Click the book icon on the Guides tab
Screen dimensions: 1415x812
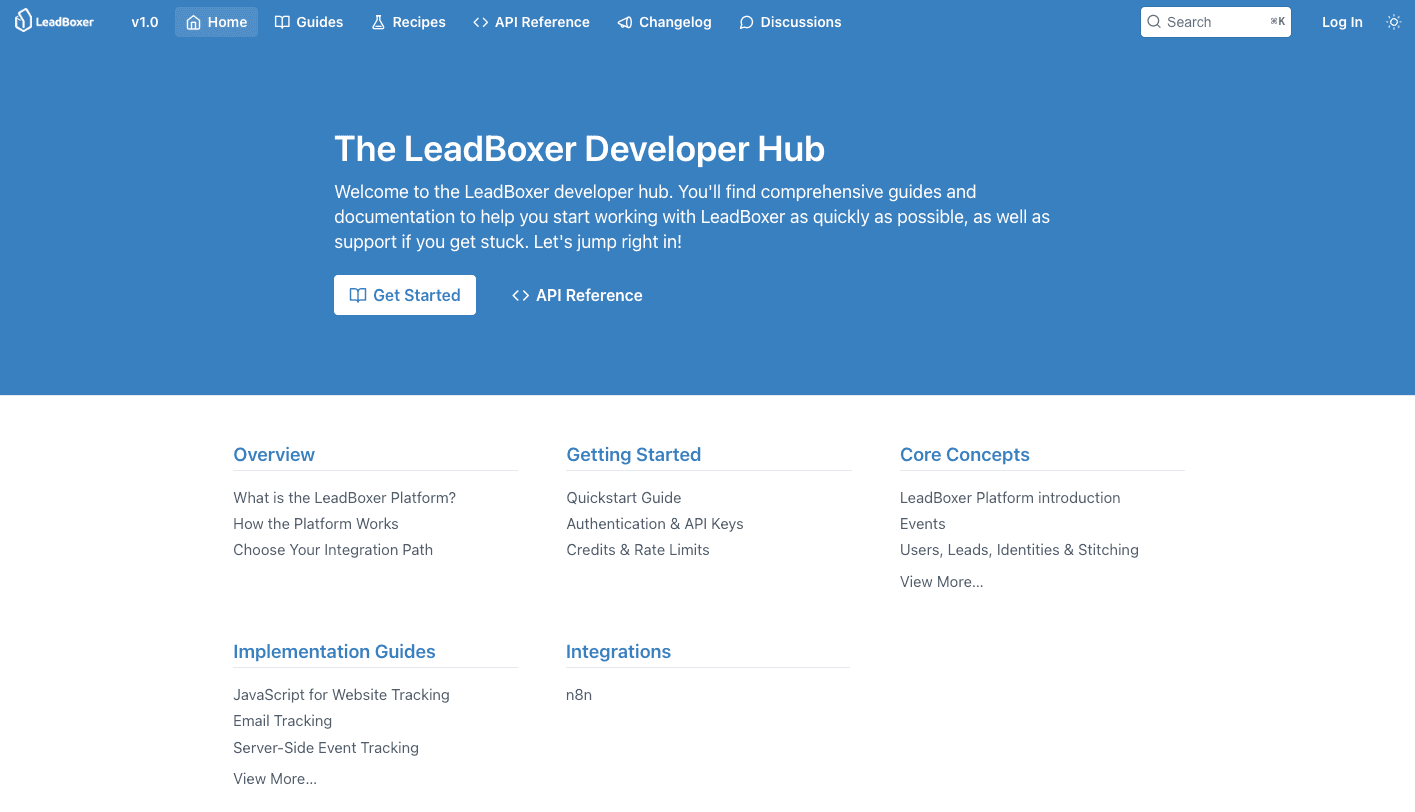[x=283, y=22]
